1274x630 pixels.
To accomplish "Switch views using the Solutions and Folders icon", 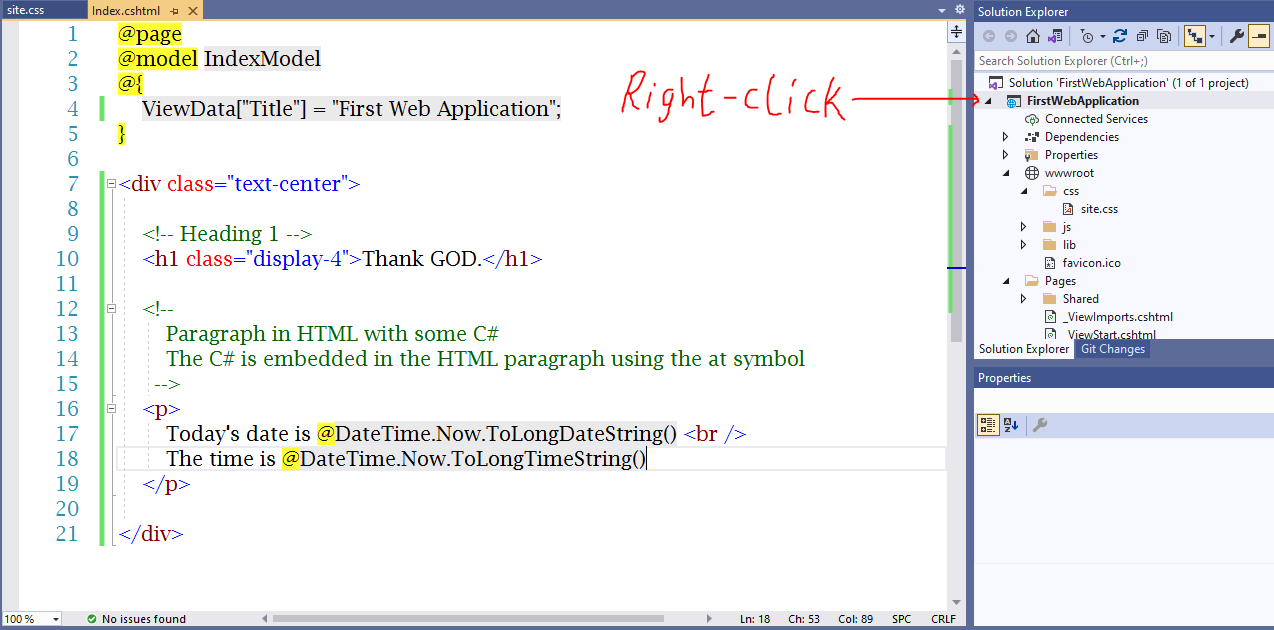I will tap(1056, 36).
